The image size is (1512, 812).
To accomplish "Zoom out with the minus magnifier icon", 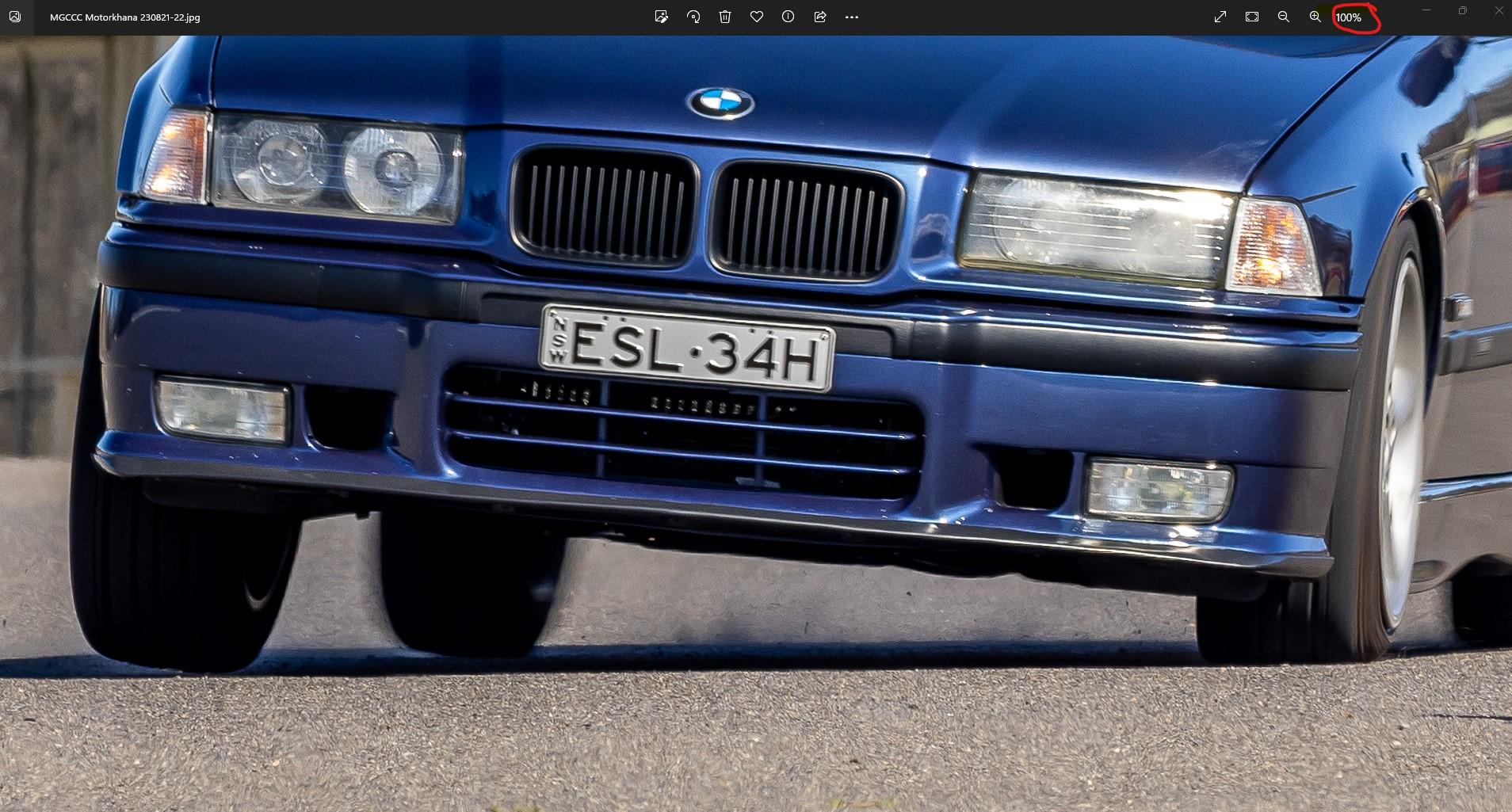I will point(1284,17).
